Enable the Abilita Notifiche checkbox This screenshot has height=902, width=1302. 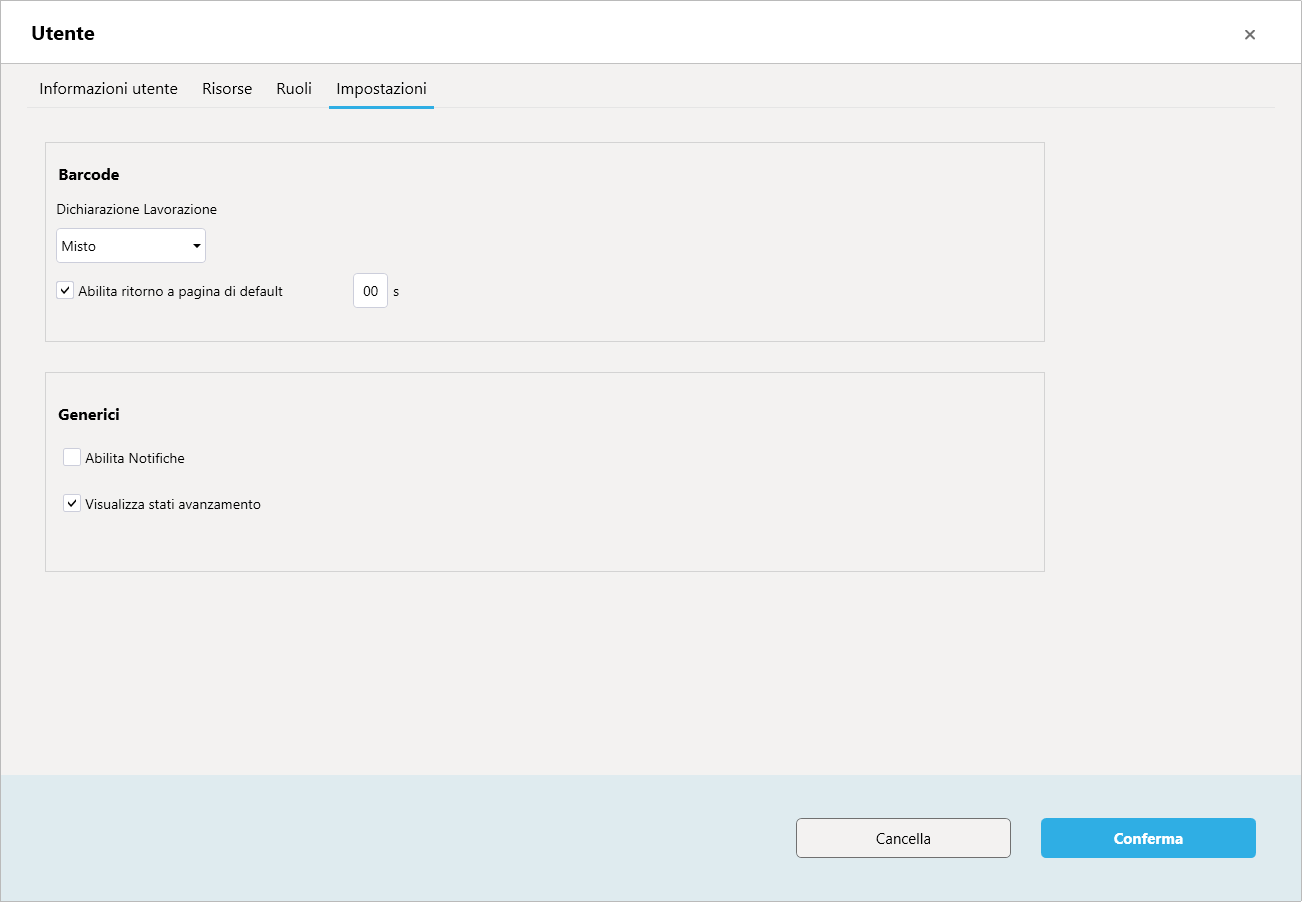[x=72, y=457]
